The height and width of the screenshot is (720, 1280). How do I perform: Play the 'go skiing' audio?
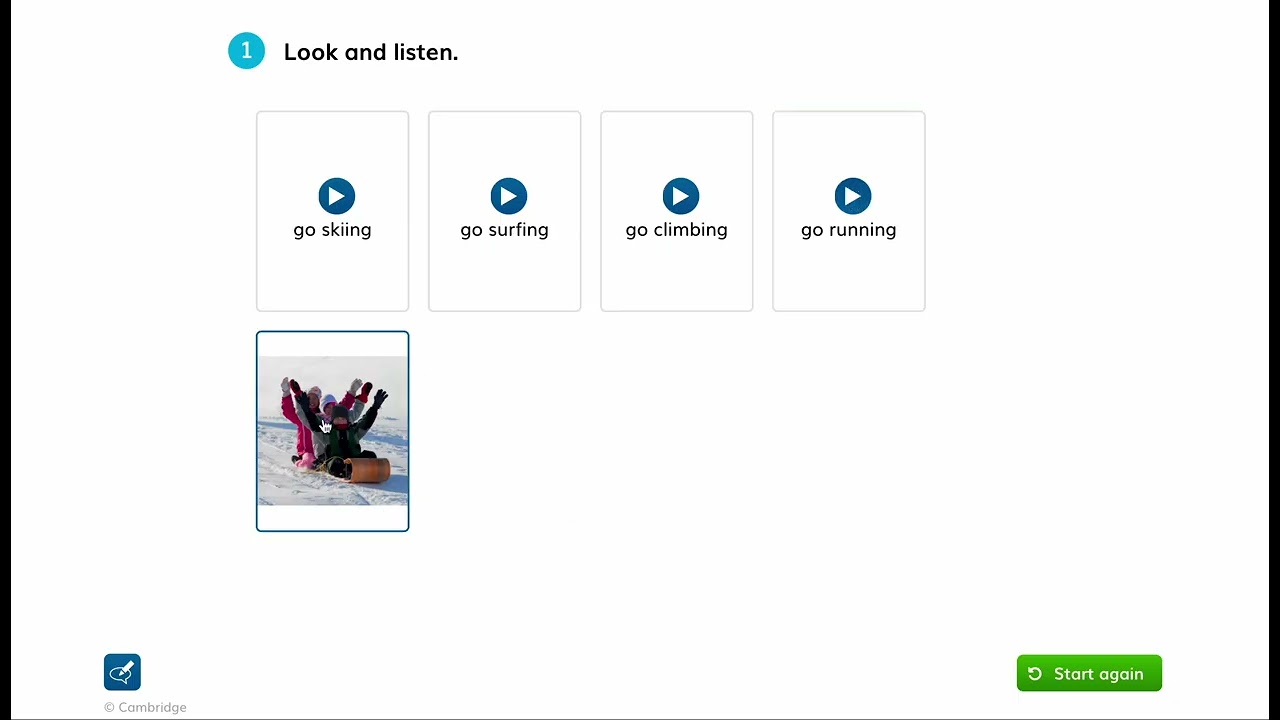pyautogui.click(x=336, y=196)
